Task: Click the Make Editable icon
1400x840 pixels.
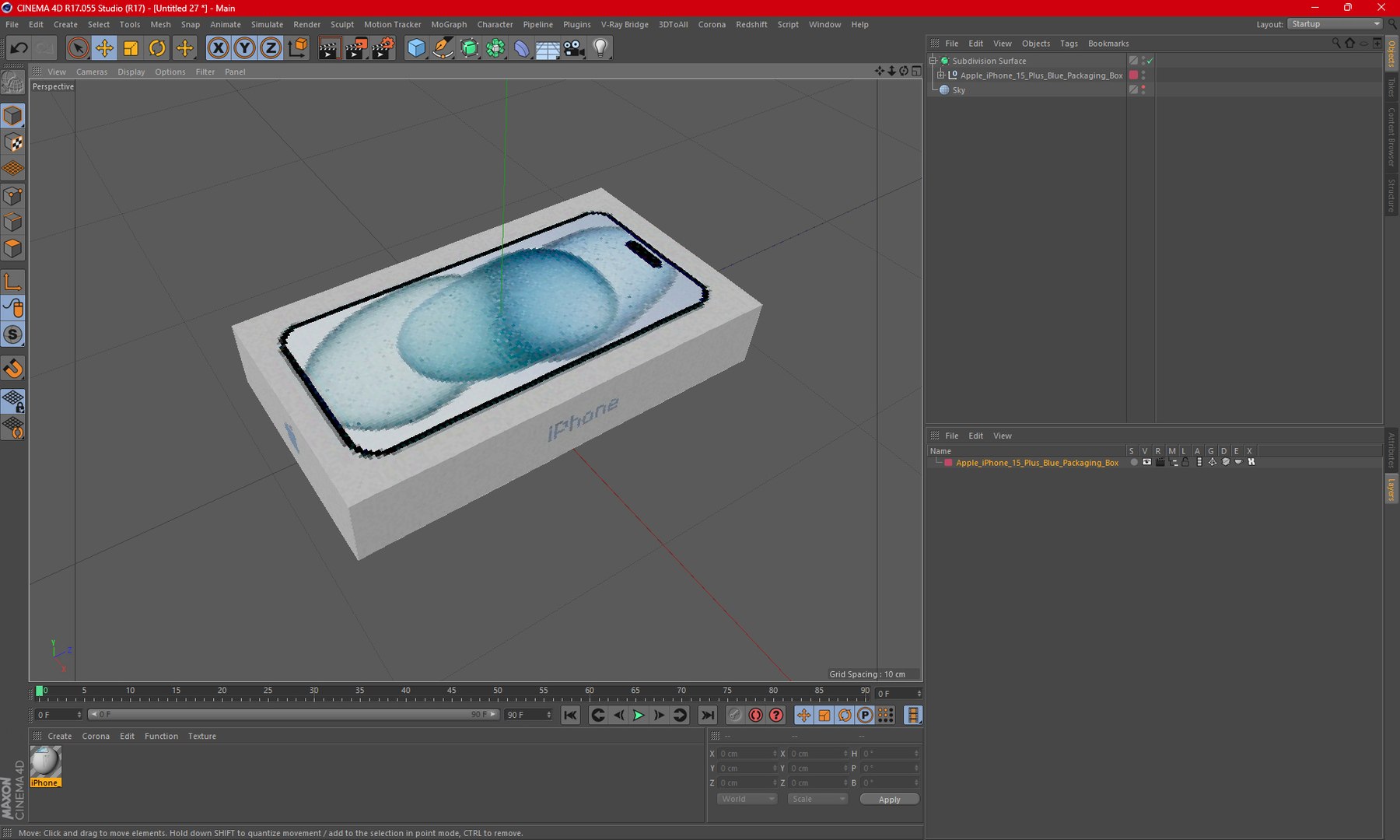Action: 13,82
